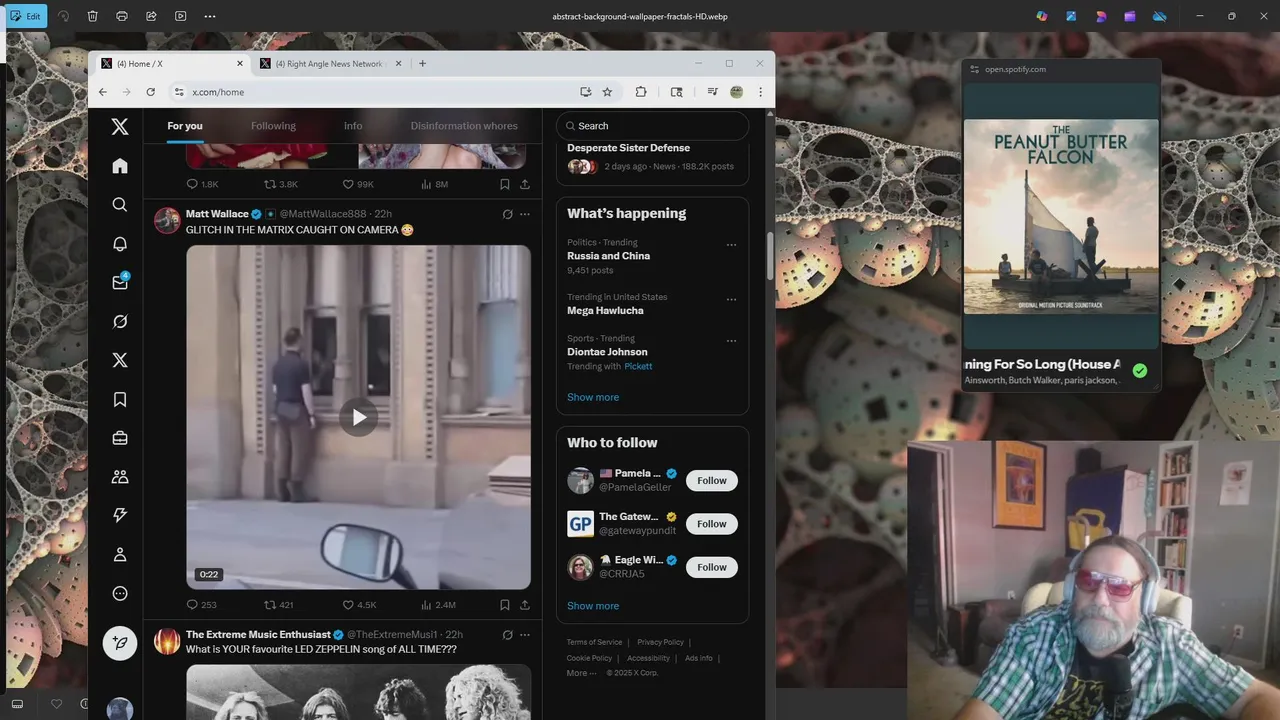The height and width of the screenshot is (720, 1280).
Task: Open new browser tab with plus
Action: tap(422, 64)
